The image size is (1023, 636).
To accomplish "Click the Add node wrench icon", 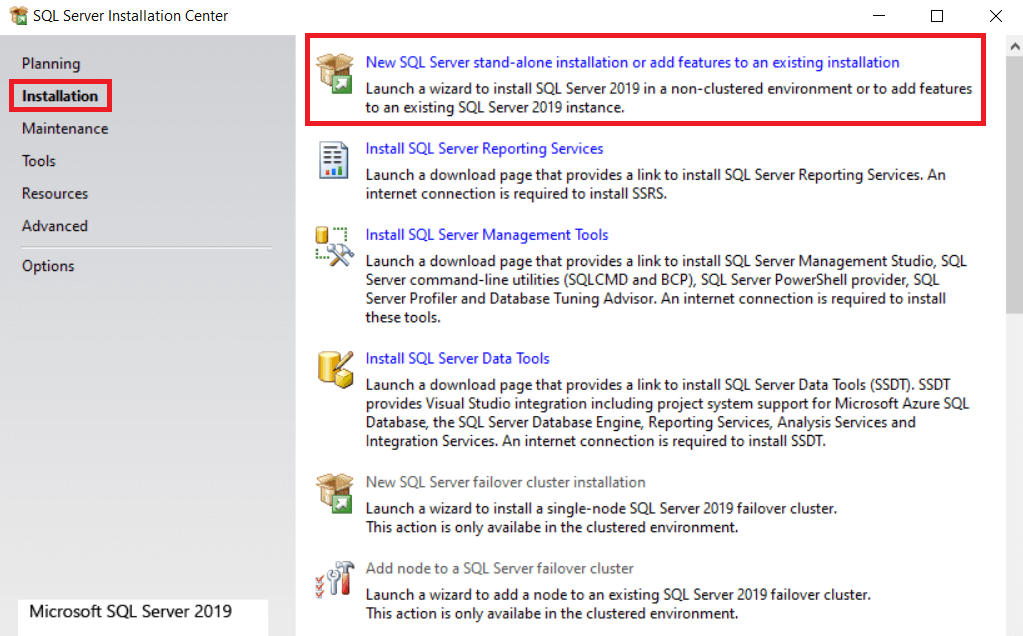I will click(x=335, y=579).
